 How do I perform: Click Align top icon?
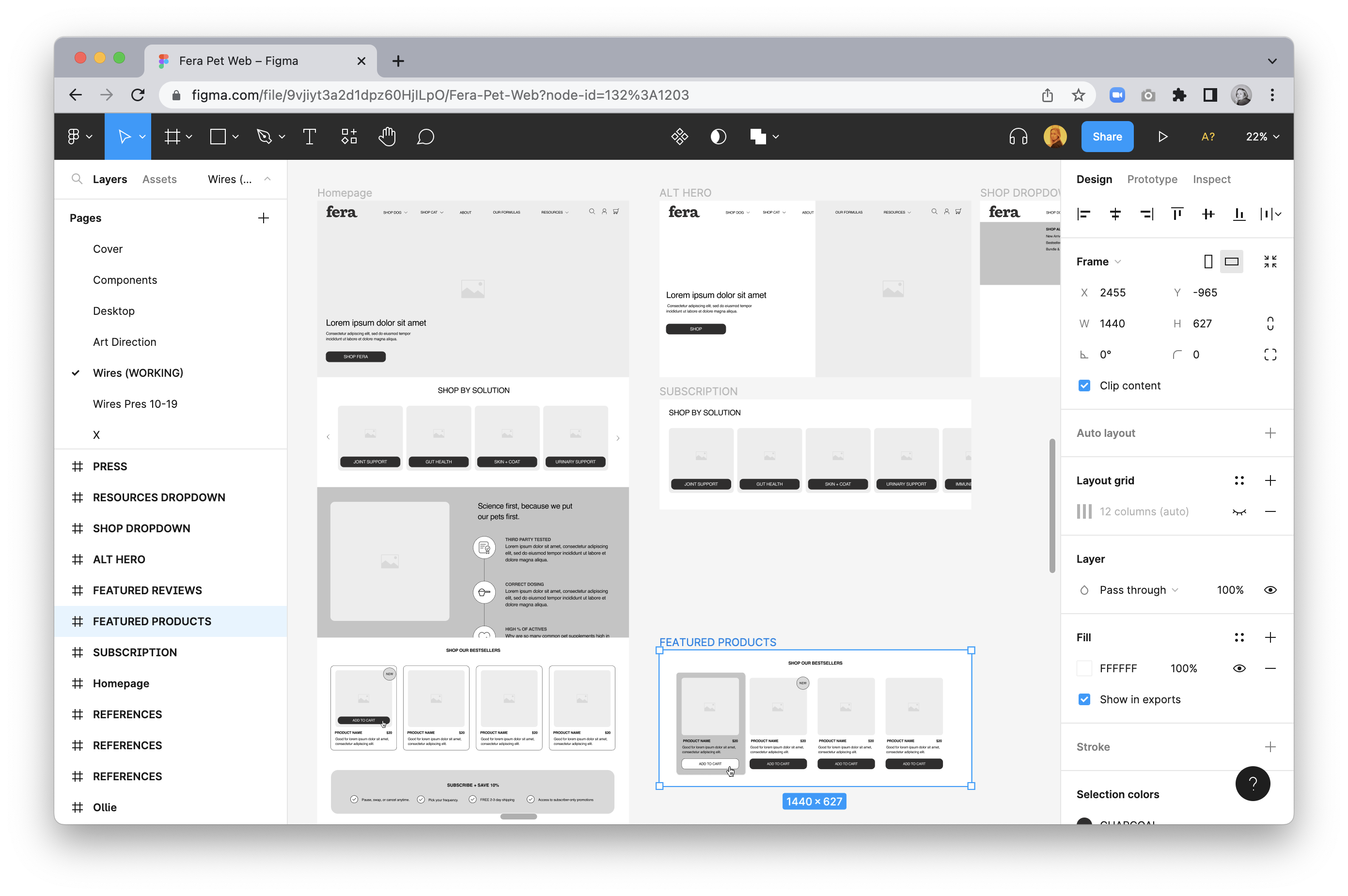coord(1177,214)
